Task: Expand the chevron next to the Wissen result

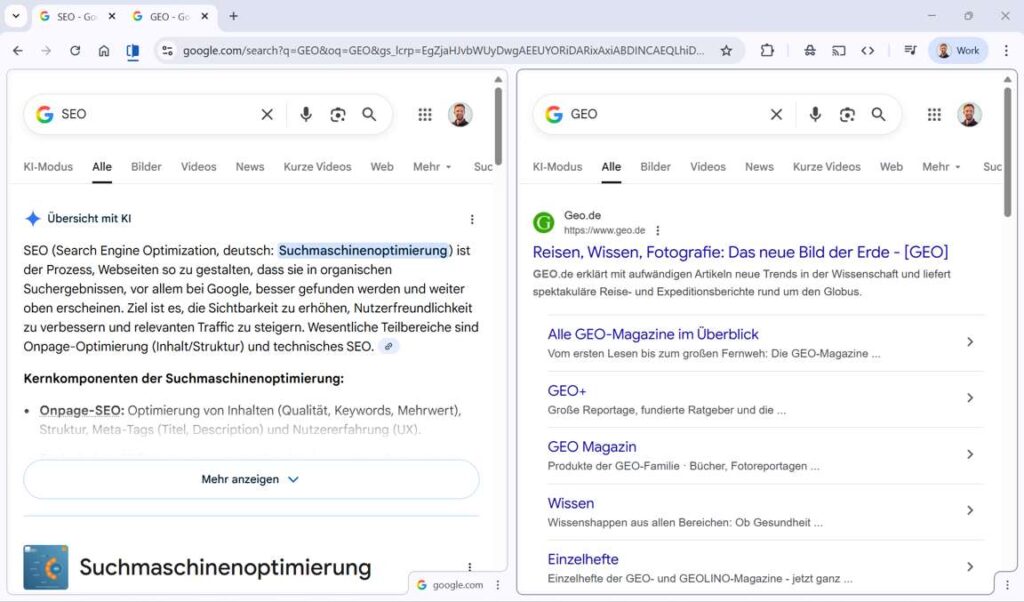Action: (x=970, y=510)
